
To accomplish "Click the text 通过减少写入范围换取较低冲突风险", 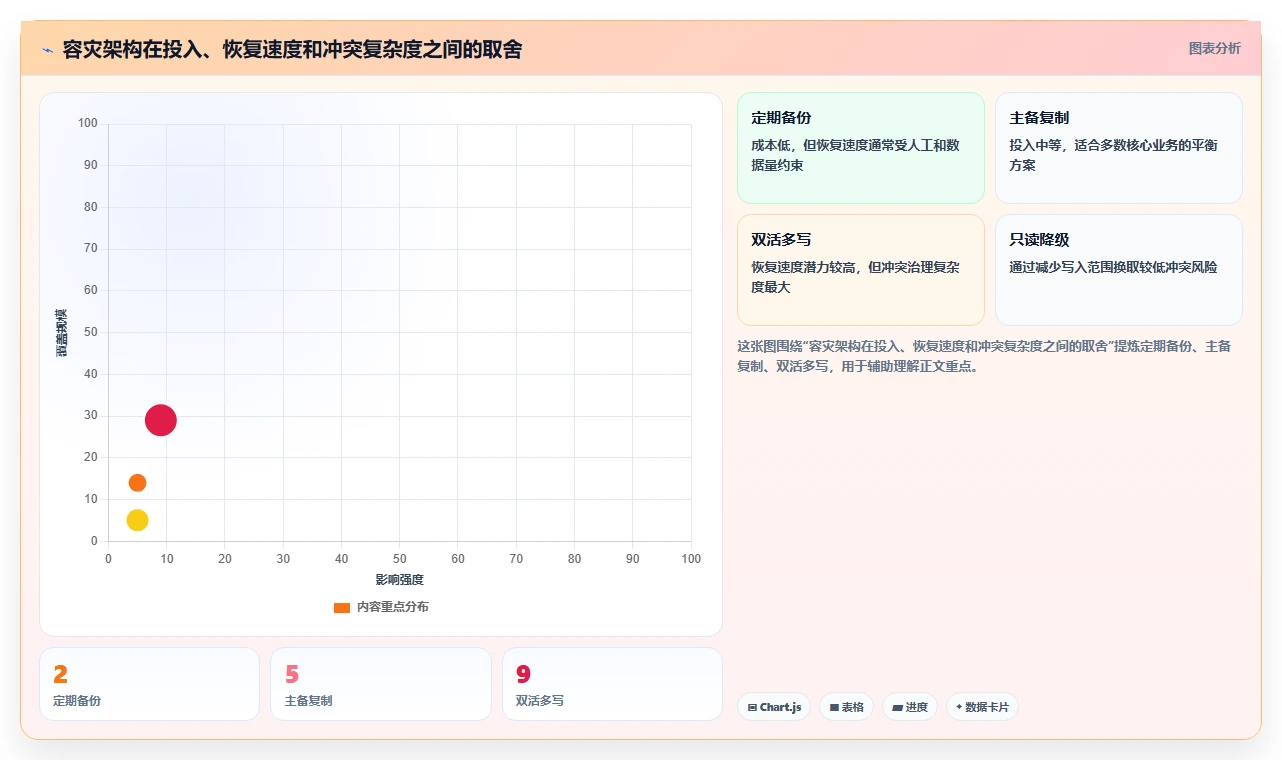I will 1113,267.
